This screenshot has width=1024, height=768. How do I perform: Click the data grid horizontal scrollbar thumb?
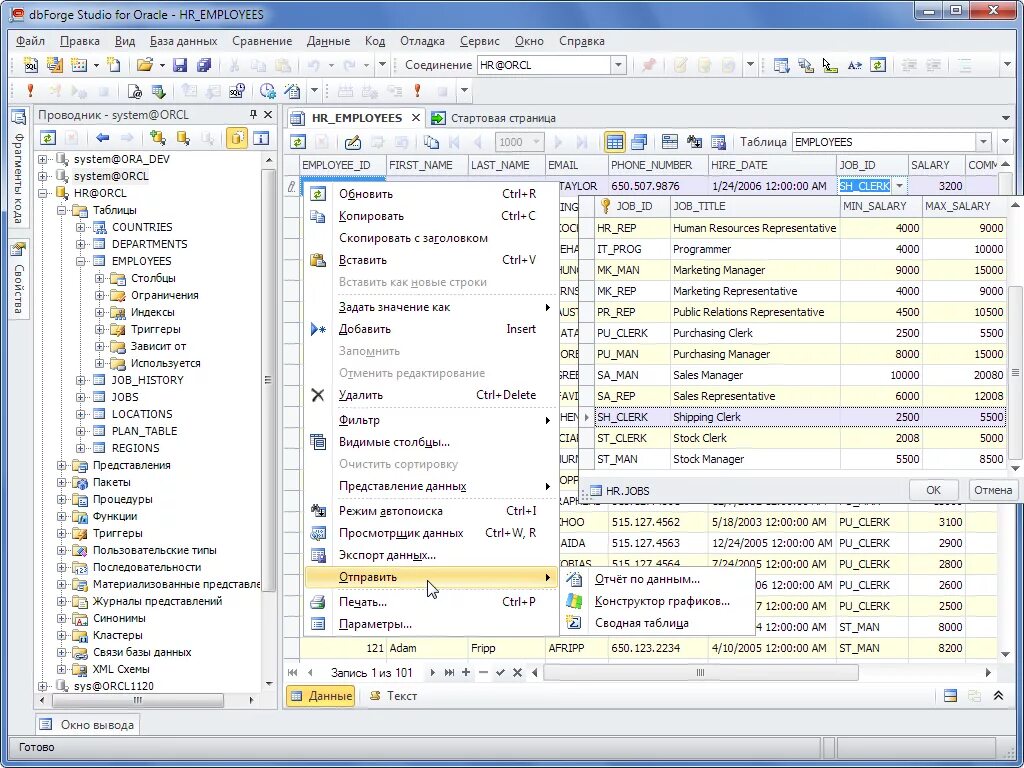pos(701,673)
